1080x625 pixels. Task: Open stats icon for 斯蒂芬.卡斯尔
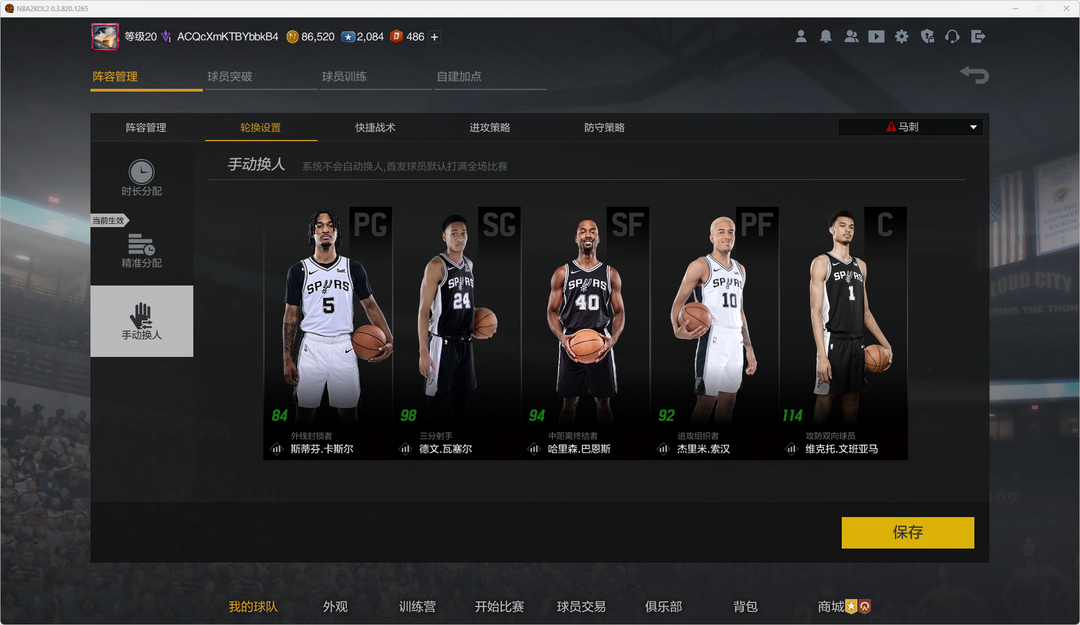pyautogui.click(x=276, y=449)
